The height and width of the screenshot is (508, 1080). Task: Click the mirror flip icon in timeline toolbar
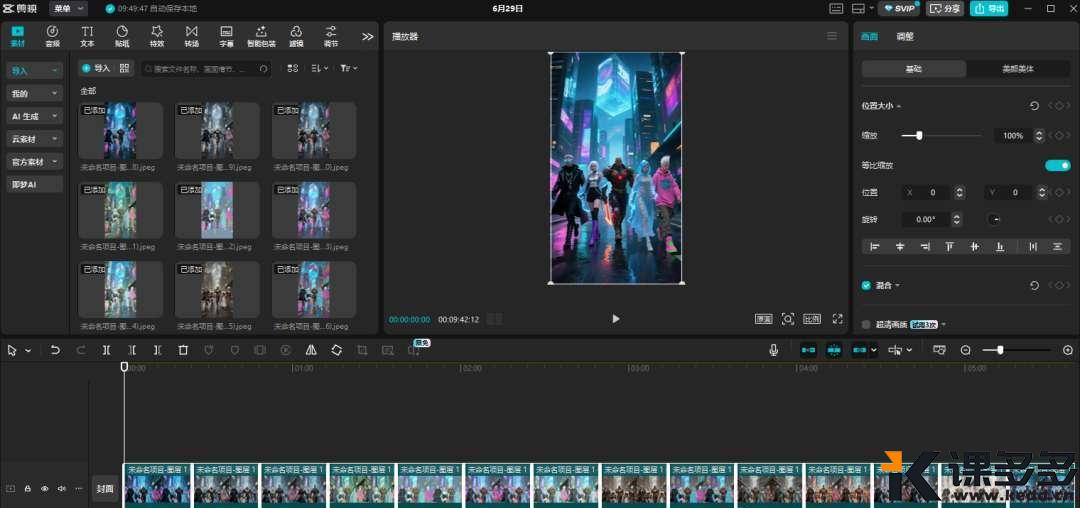pyautogui.click(x=311, y=350)
